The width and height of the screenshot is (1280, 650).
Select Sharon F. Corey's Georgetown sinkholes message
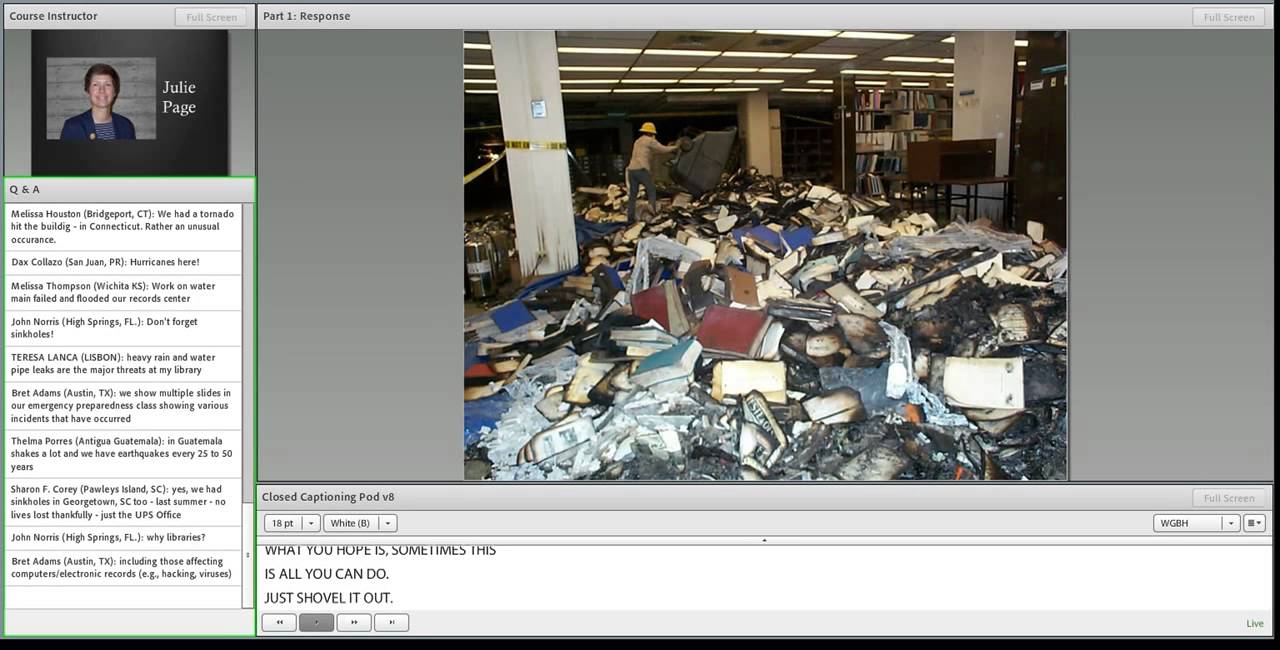123,502
